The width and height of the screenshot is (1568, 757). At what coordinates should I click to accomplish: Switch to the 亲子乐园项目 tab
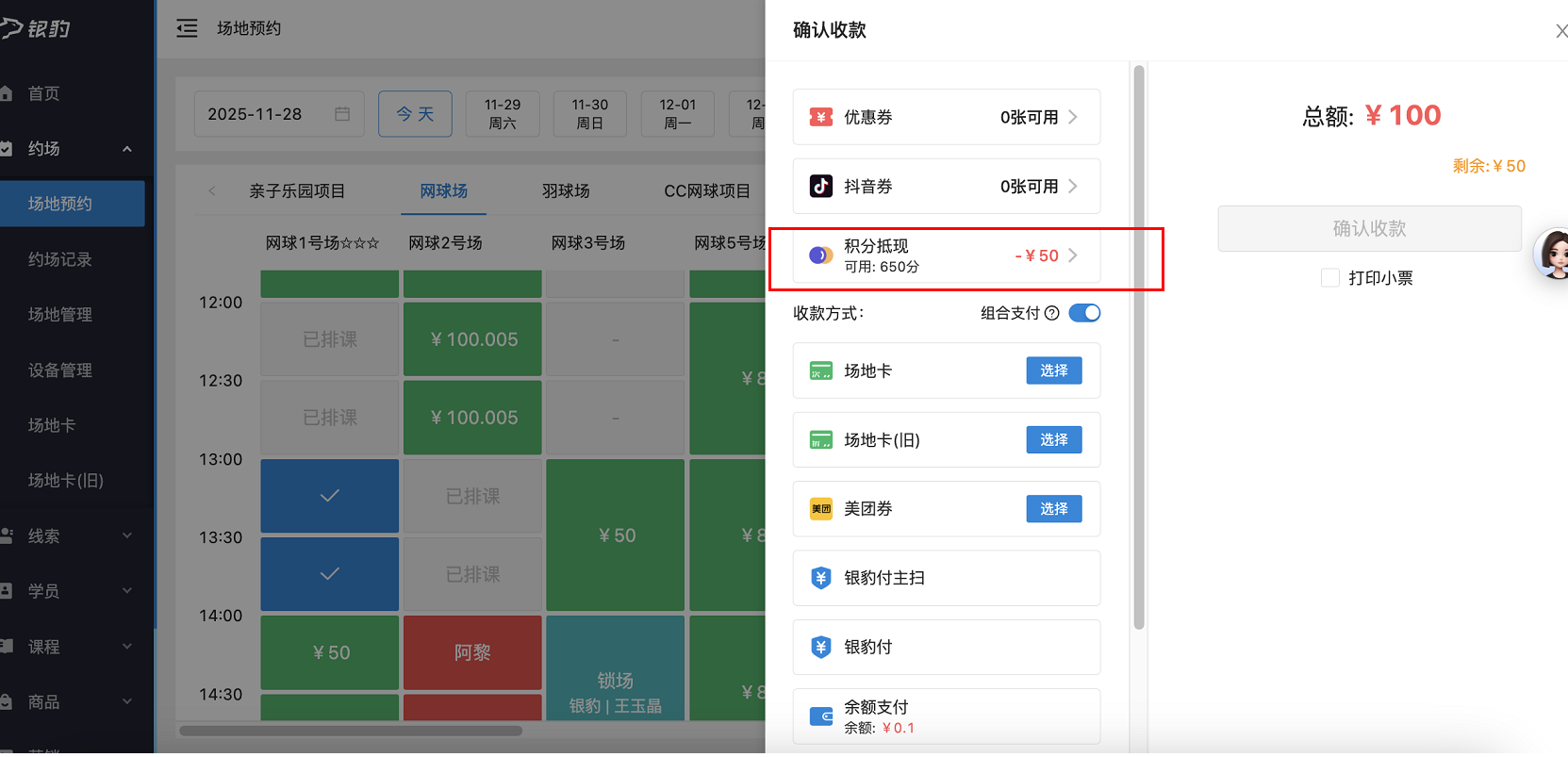pos(297,191)
